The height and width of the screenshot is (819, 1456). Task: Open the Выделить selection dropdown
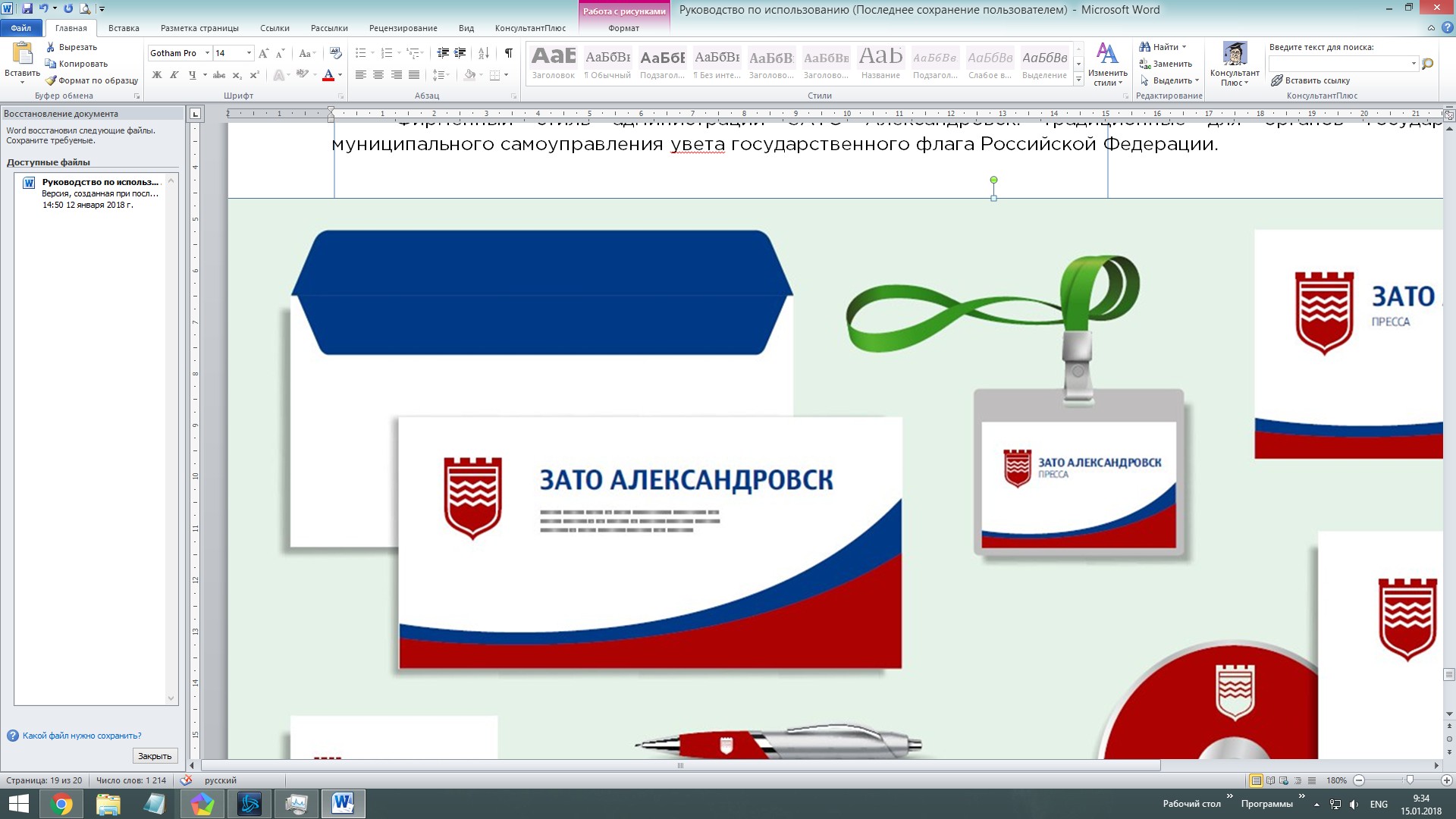[x=1169, y=80]
